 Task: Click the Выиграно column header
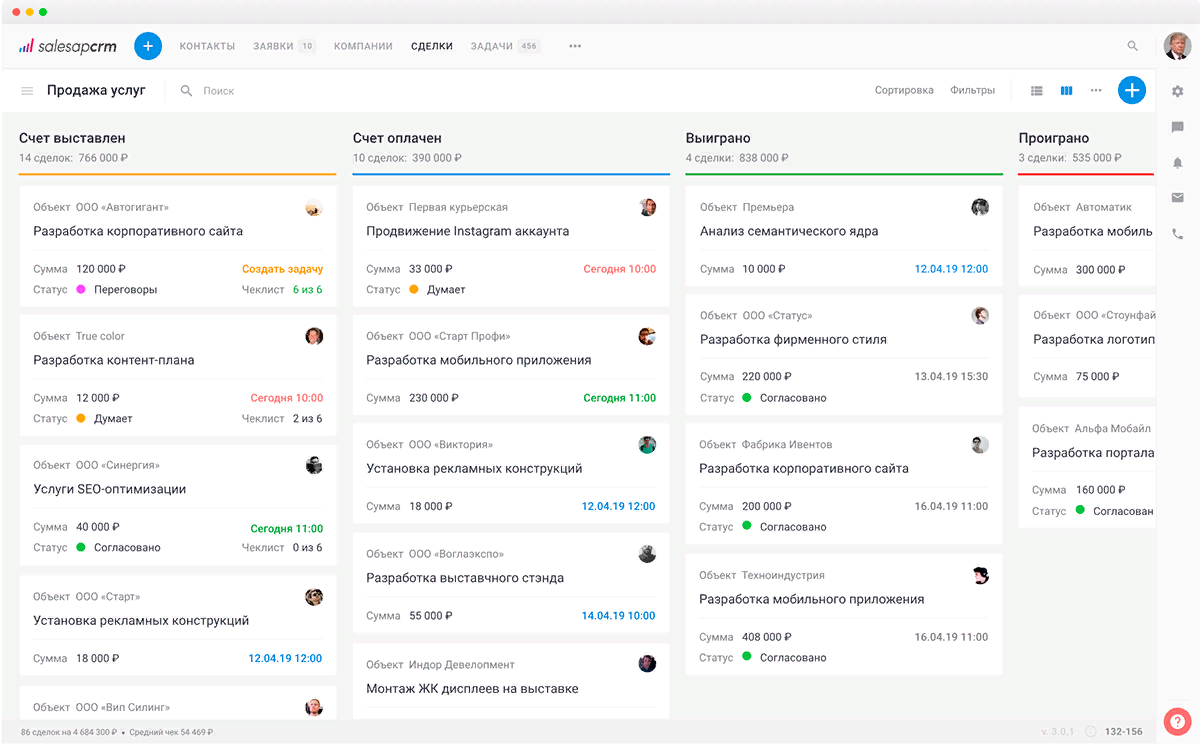(x=718, y=138)
